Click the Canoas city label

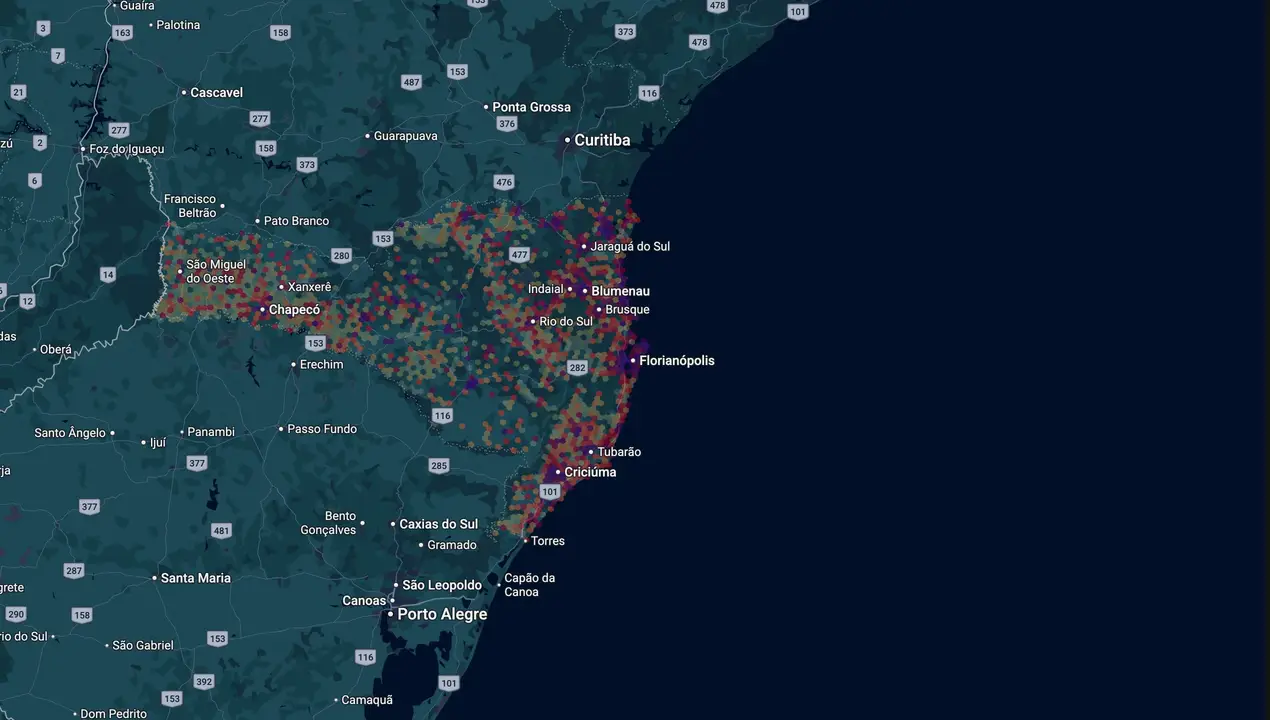pyautogui.click(x=364, y=601)
